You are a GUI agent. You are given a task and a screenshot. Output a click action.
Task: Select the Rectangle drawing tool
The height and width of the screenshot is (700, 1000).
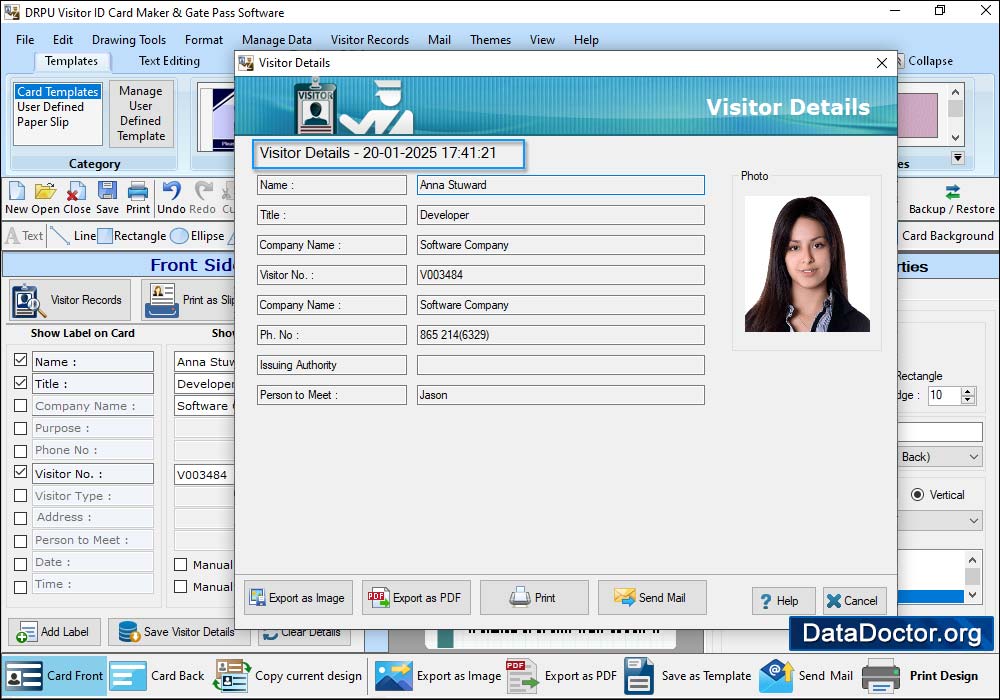click(x=132, y=236)
